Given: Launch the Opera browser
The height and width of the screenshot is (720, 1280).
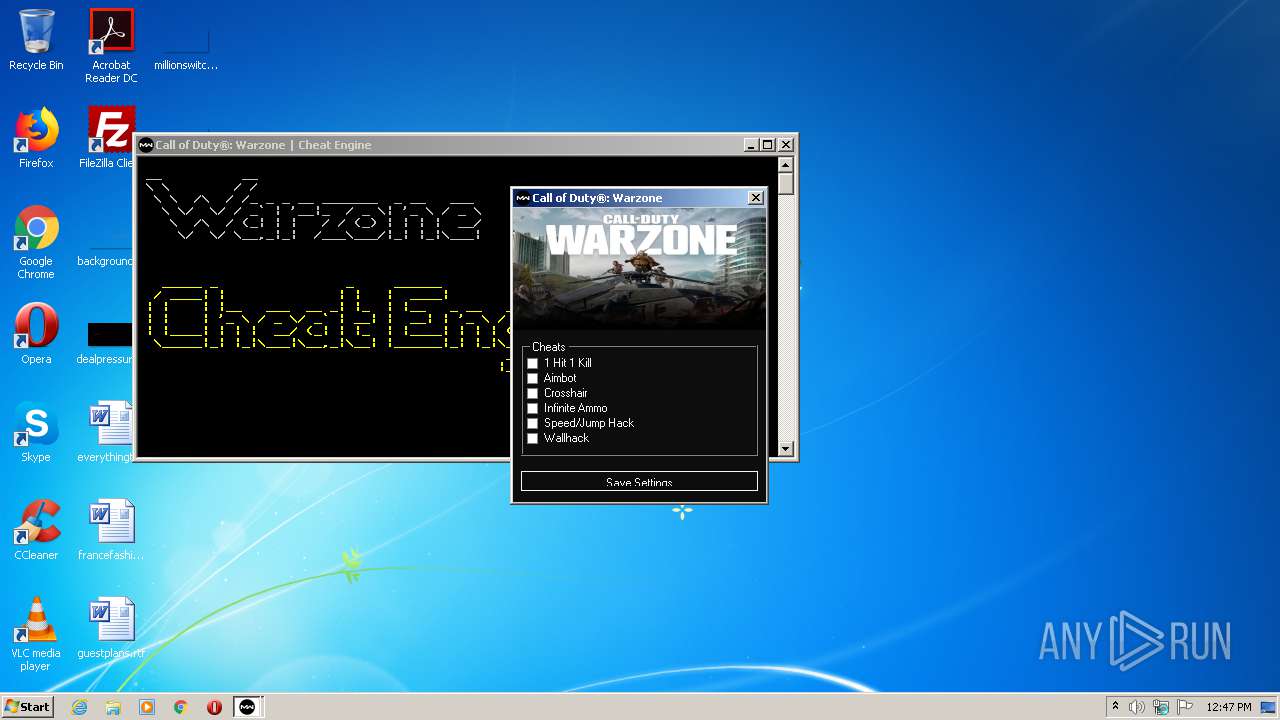Looking at the screenshot, I should [36, 325].
